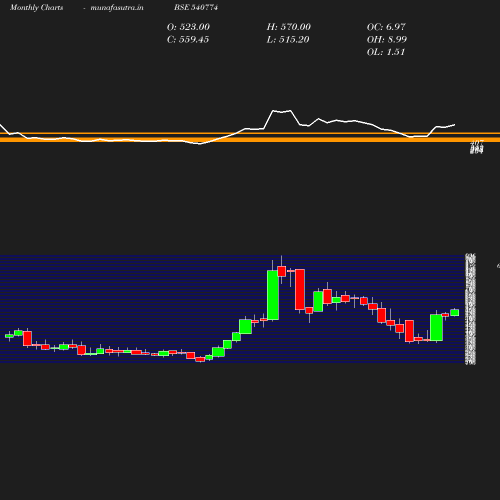Click the high price 'H: 570.00'

(289, 27)
